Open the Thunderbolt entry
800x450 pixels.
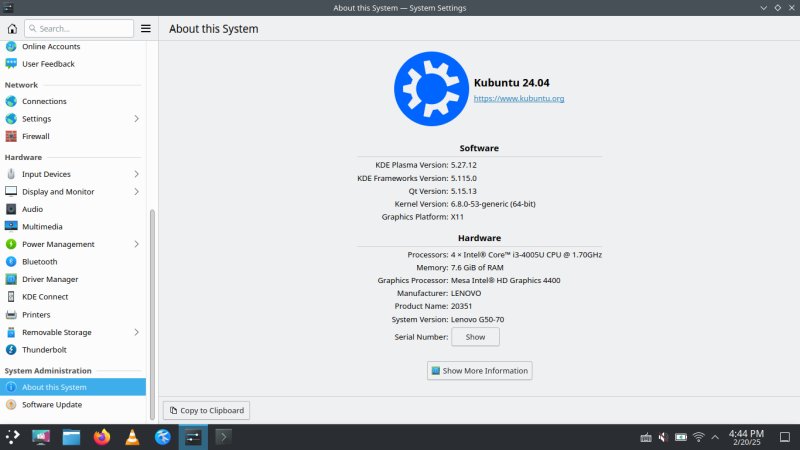[73, 349]
